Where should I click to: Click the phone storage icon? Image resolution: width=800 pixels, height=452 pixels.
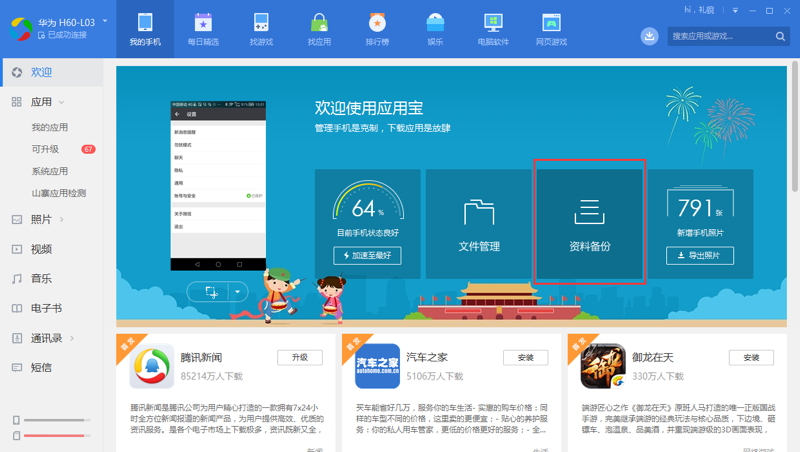(16, 420)
